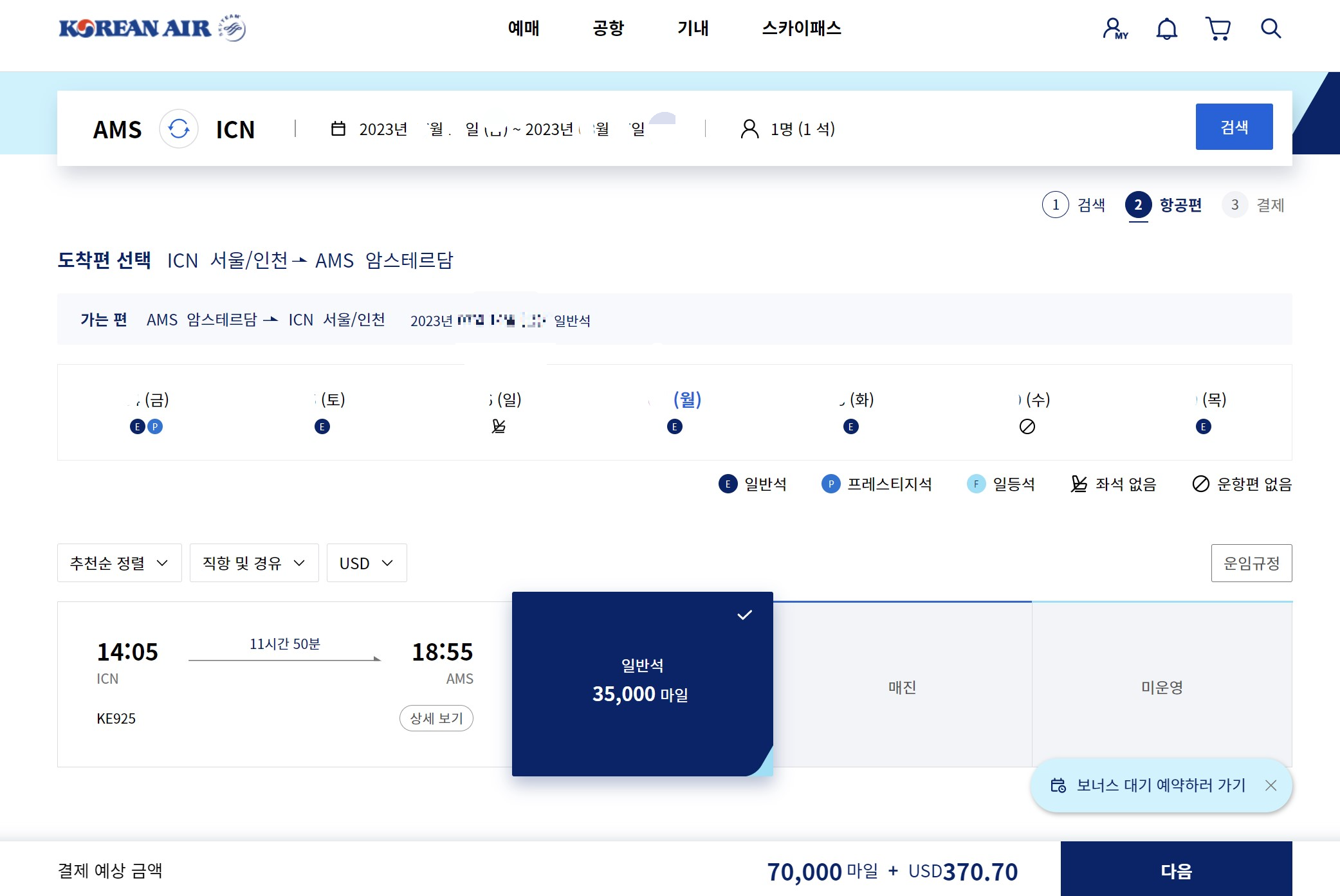Click the magnifier search icon
Viewport: 1340px width, 896px height.
tap(1271, 29)
